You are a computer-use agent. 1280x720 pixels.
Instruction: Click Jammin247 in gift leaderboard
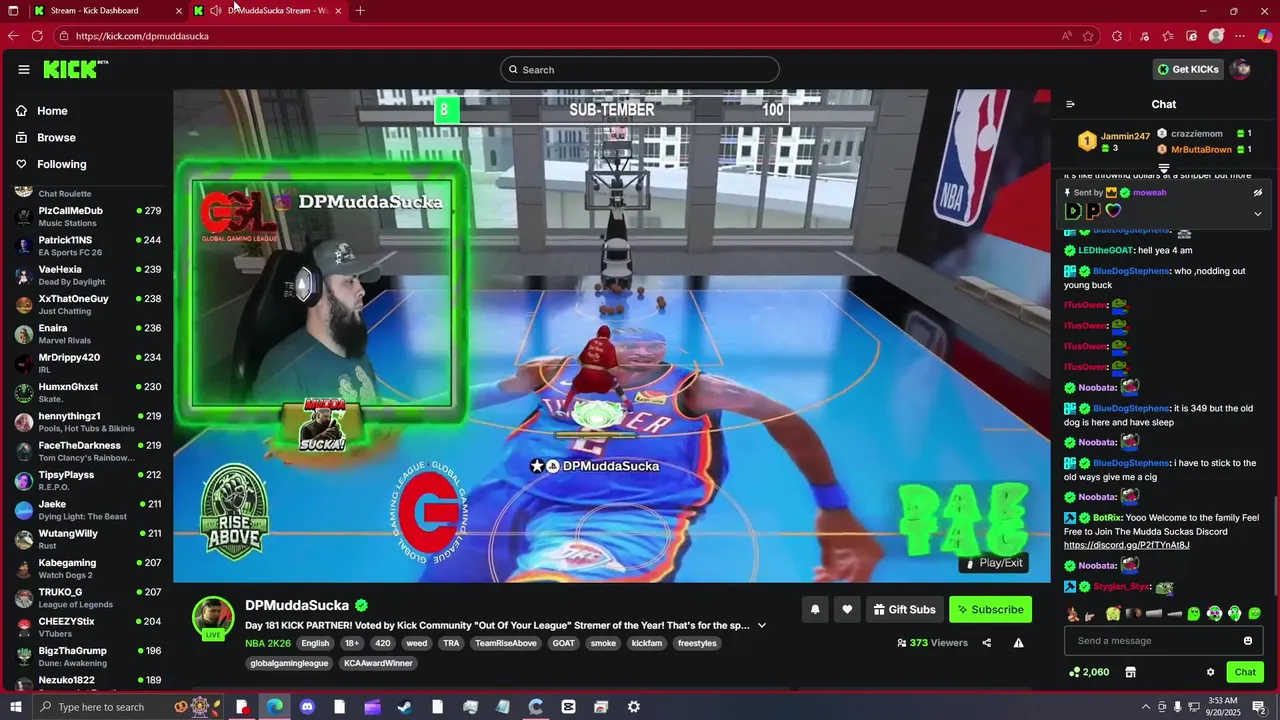click(1125, 136)
